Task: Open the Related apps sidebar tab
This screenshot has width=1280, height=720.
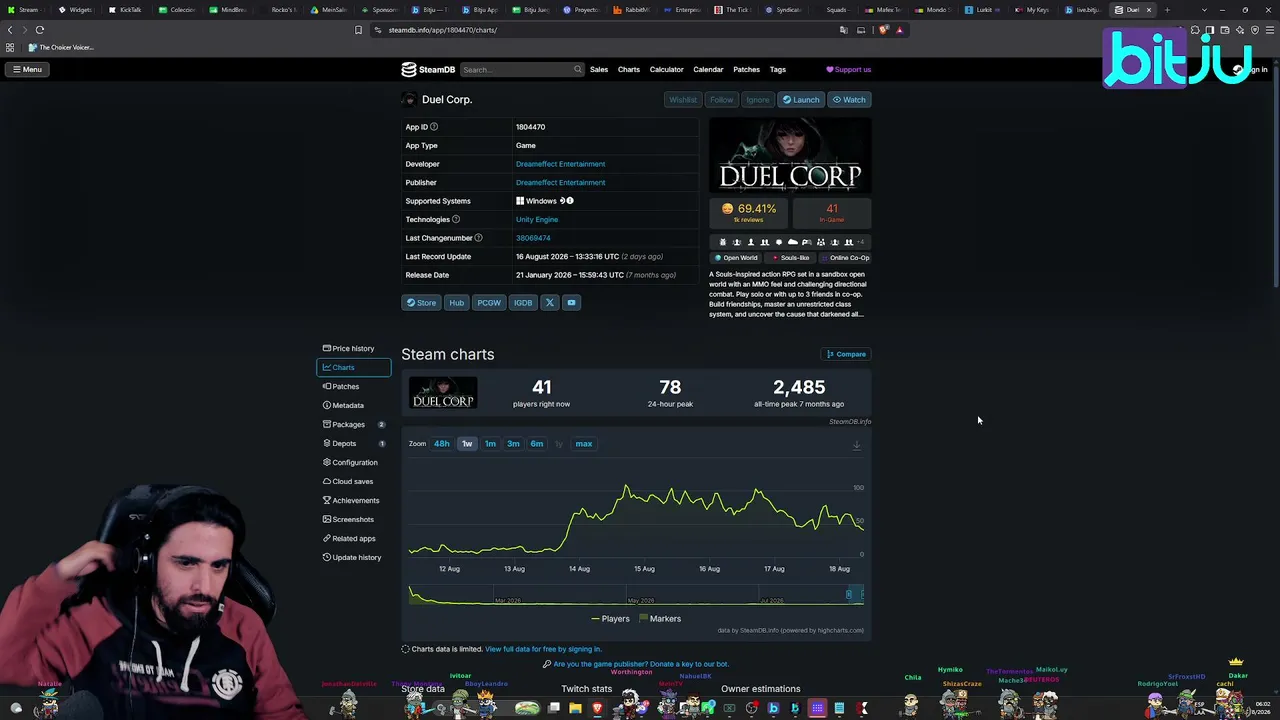Action: click(353, 538)
